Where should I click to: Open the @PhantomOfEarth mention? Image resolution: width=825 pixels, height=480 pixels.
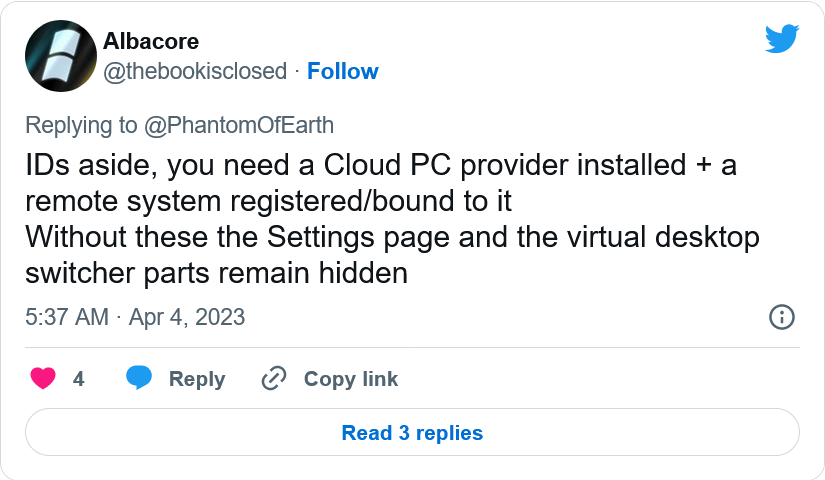click(239, 125)
